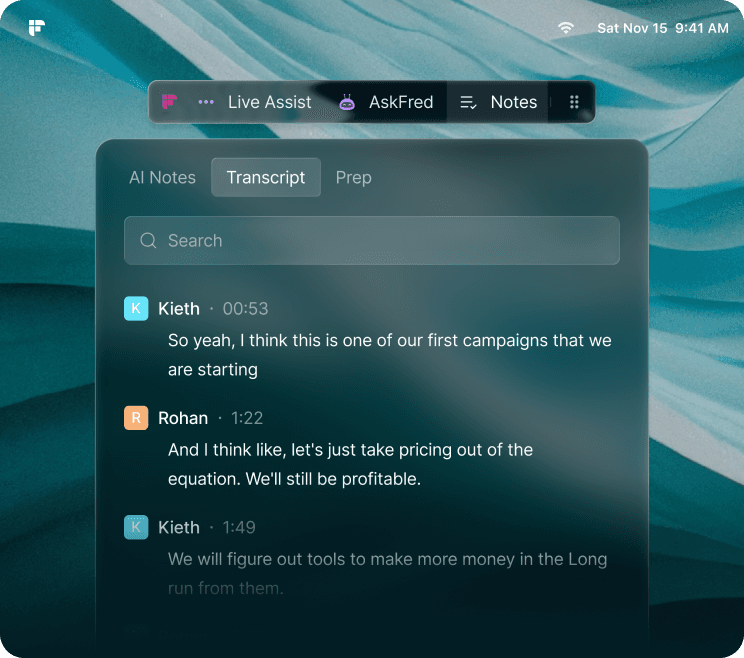Click the Fireflies logo in the floating toolbar

click(170, 102)
